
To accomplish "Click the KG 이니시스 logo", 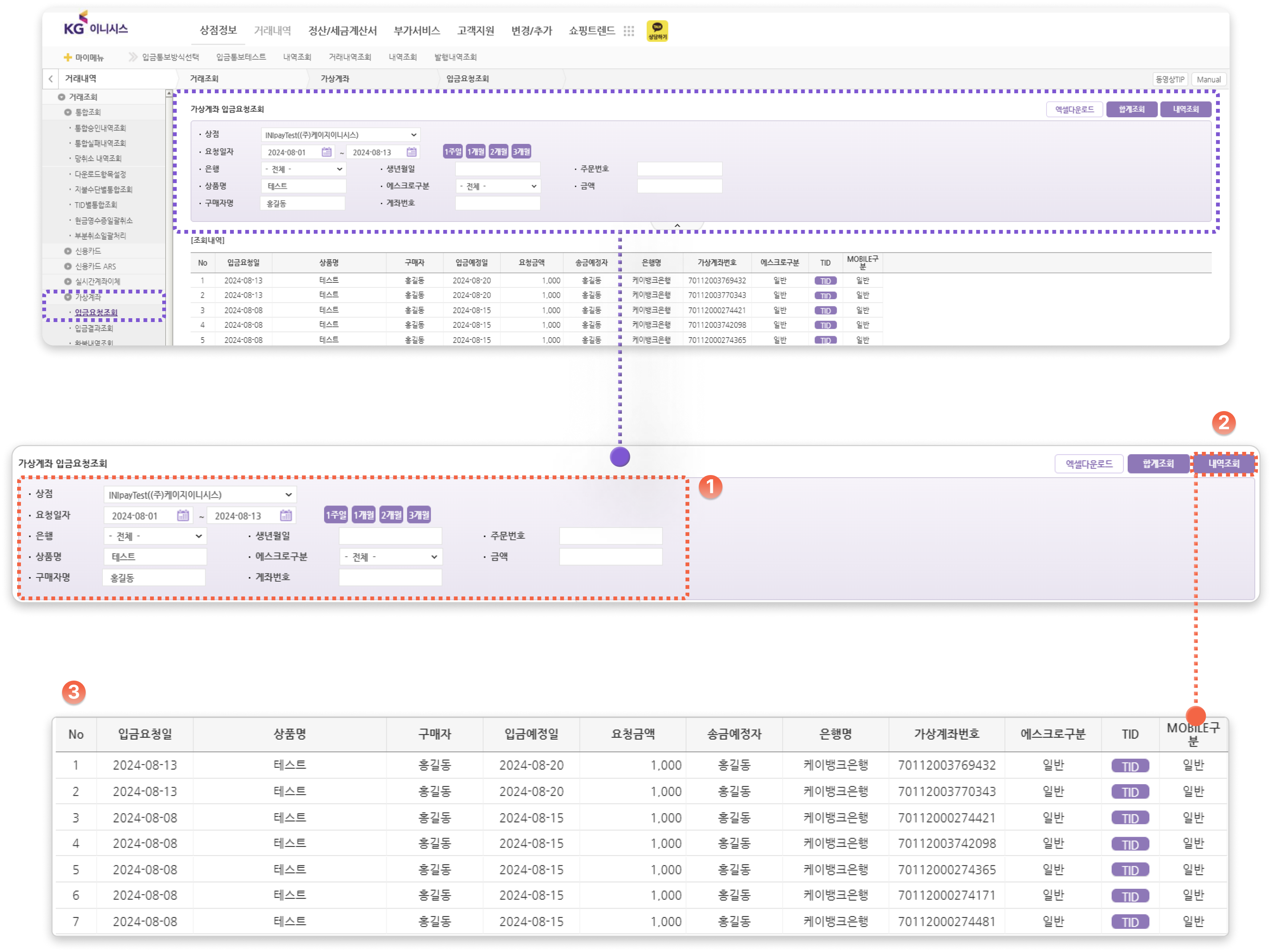I will pos(96,24).
